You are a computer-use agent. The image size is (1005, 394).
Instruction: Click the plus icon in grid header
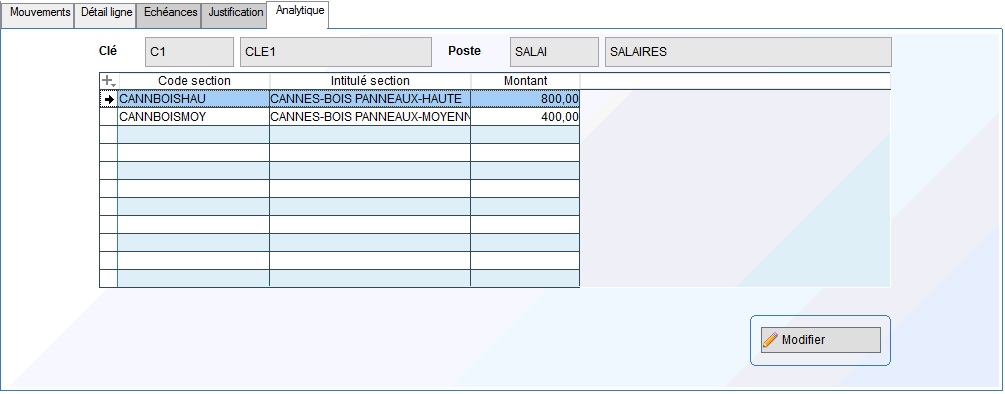click(108, 81)
